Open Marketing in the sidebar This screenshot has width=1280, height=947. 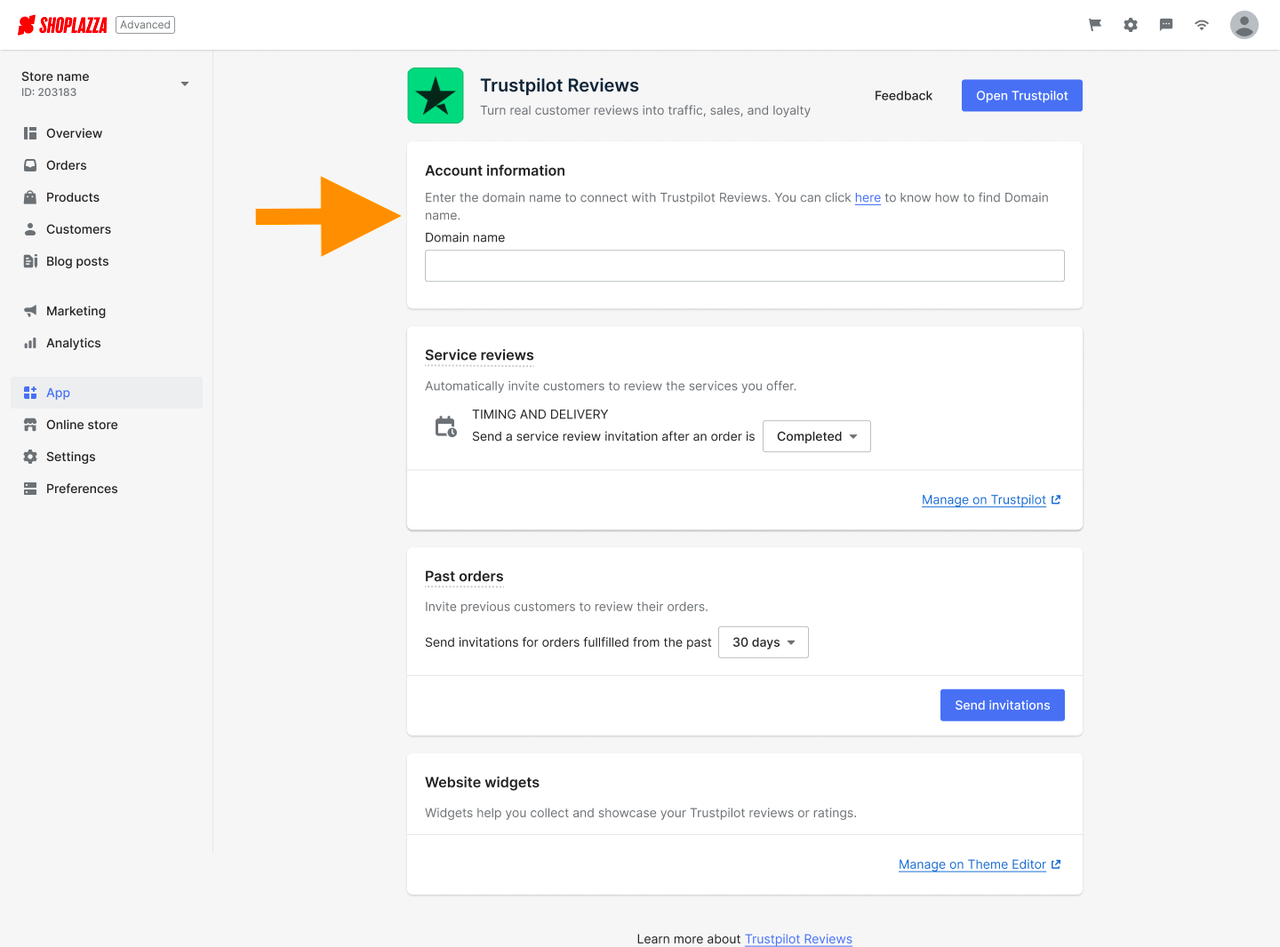click(x=107, y=311)
